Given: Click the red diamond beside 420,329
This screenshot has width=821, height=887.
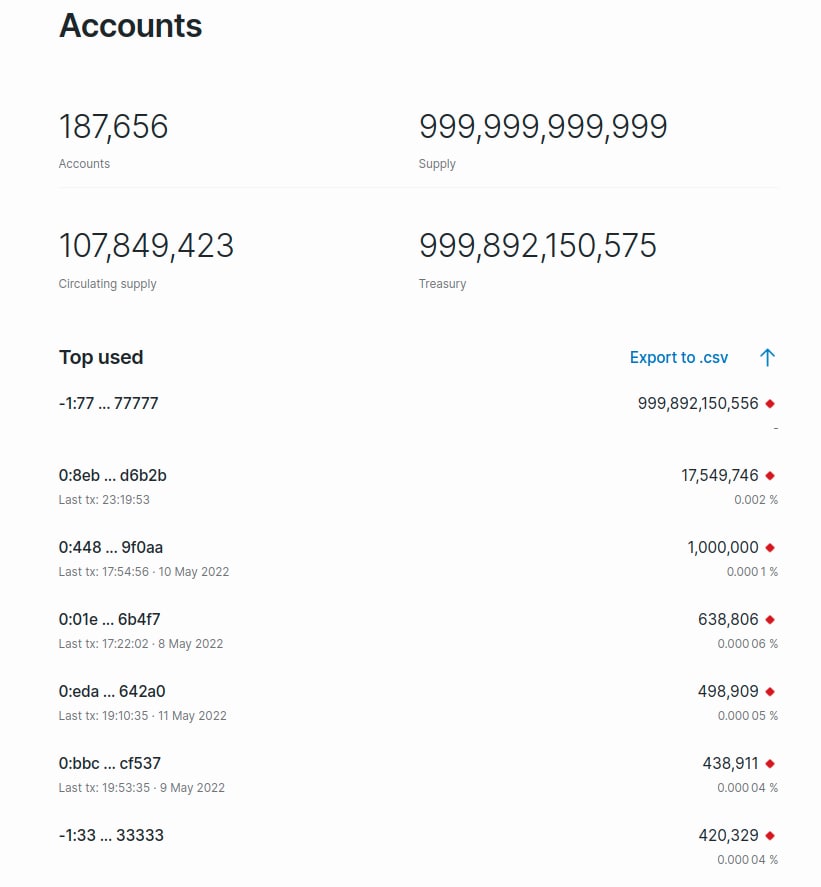Looking at the screenshot, I should [x=770, y=836].
